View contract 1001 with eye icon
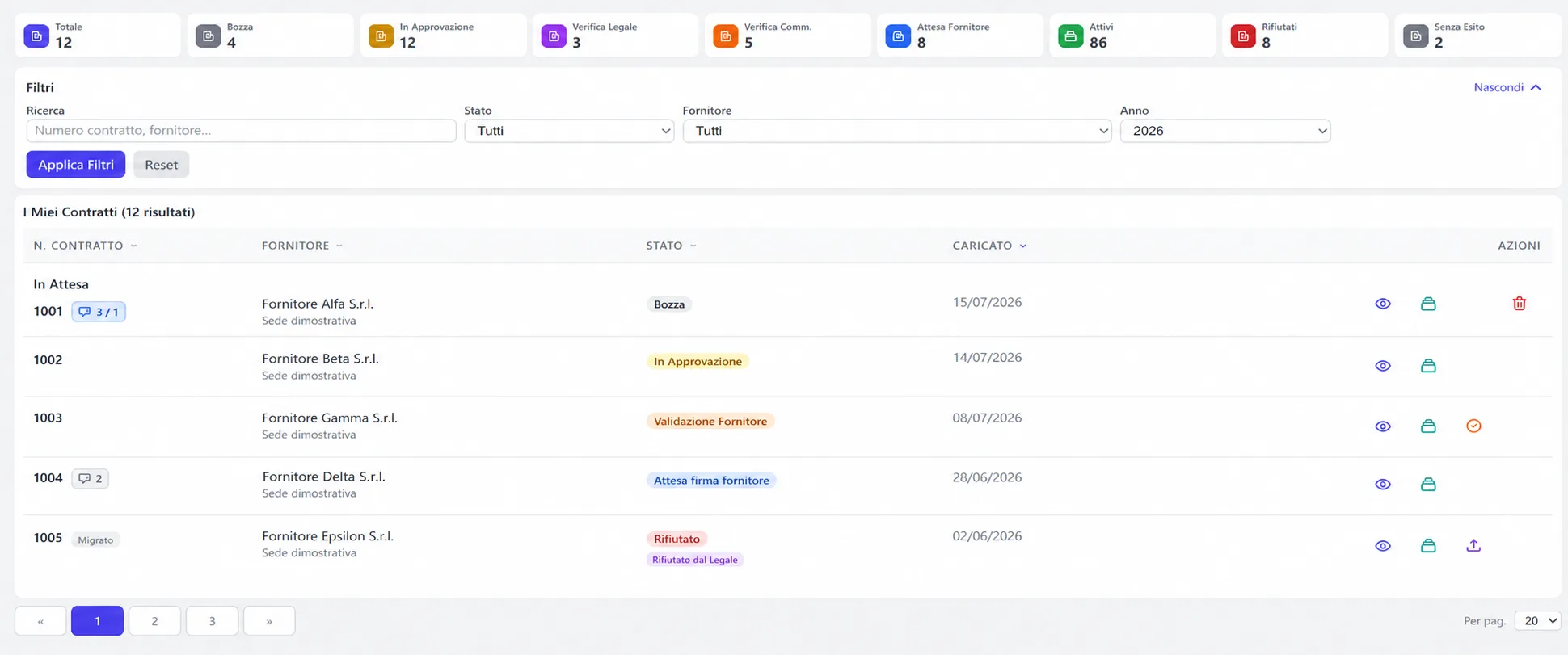1568x655 pixels. click(x=1383, y=304)
